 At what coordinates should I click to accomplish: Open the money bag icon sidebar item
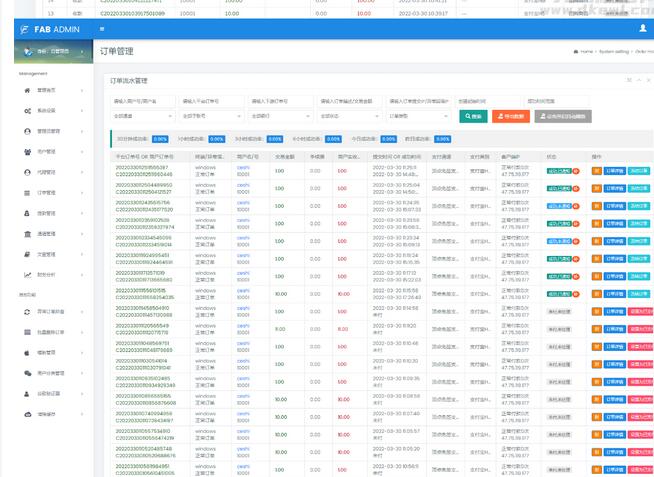(27, 213)
